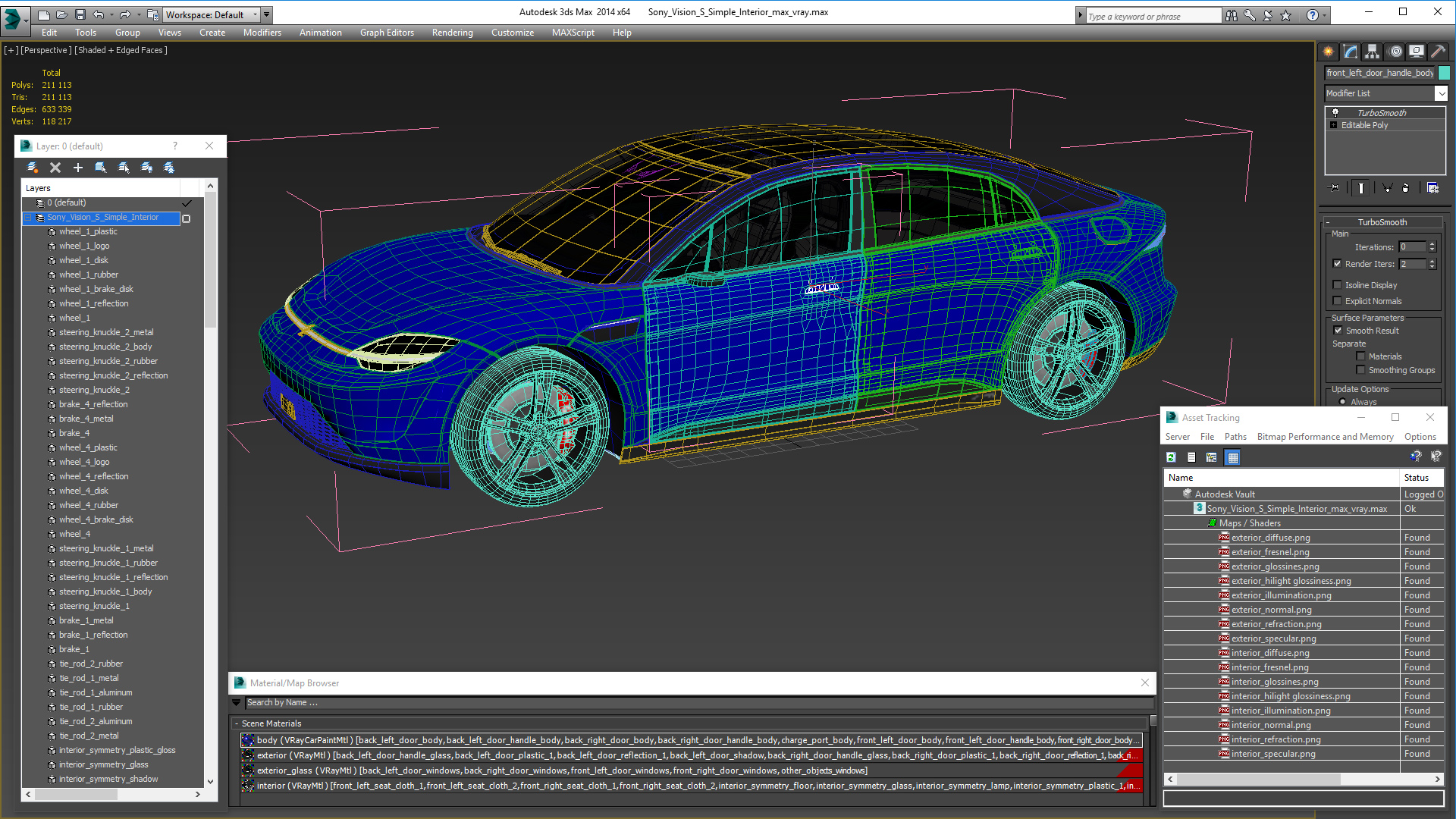This screenshot has width=1456, height=819.
Task: Click the Perspective viewport label
Action: click(46, 50)
